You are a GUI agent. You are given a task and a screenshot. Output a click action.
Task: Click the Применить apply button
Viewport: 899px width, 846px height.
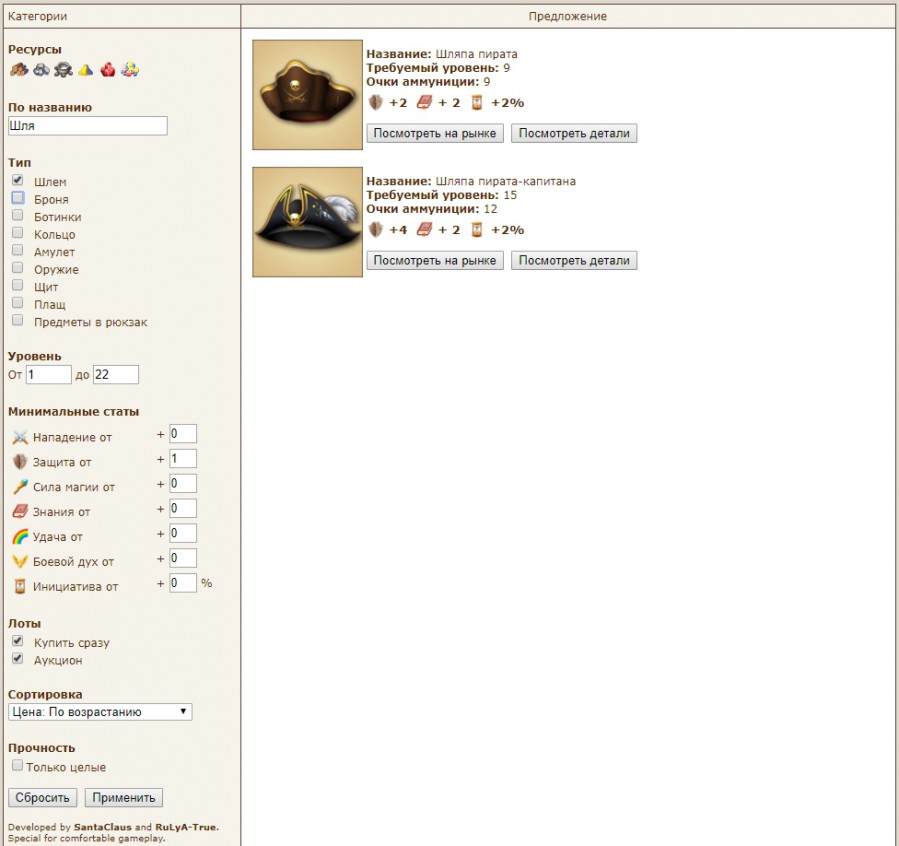tap(124, 797)
